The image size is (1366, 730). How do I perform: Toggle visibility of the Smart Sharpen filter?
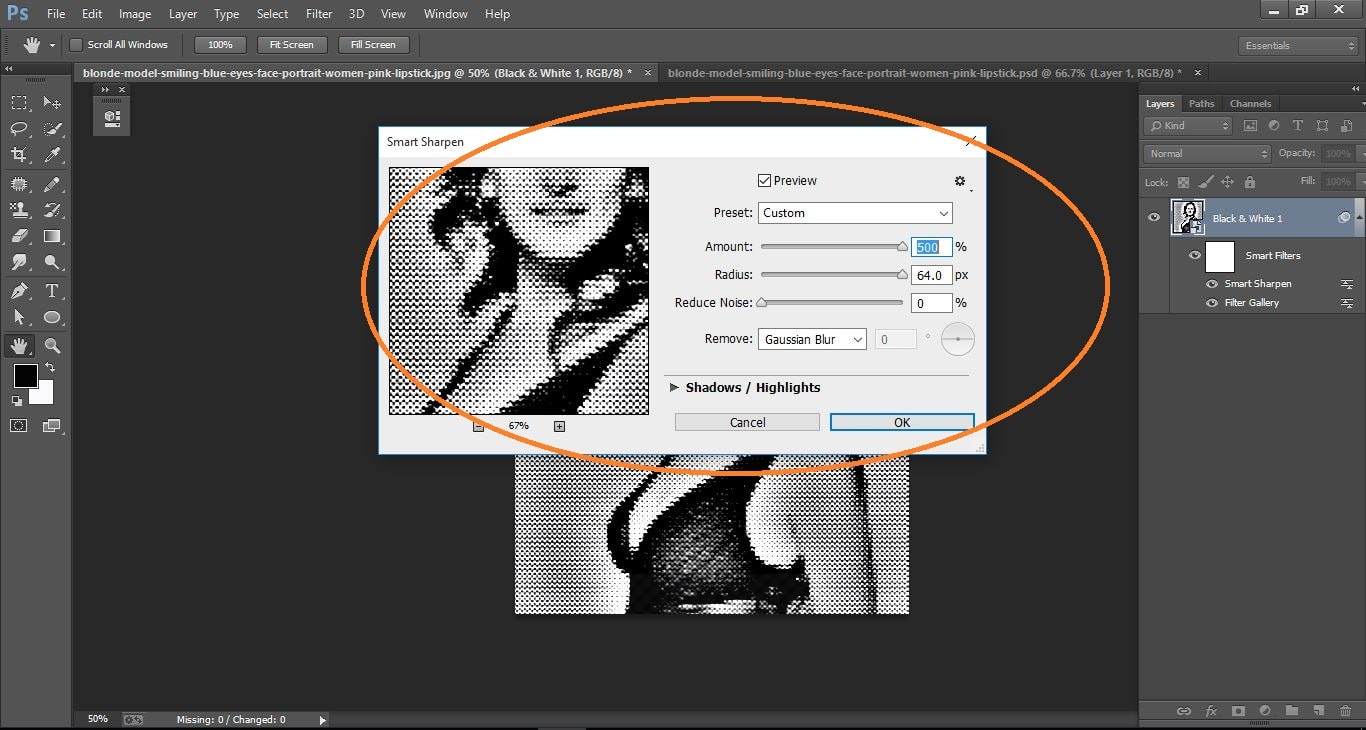(1211, 284)
